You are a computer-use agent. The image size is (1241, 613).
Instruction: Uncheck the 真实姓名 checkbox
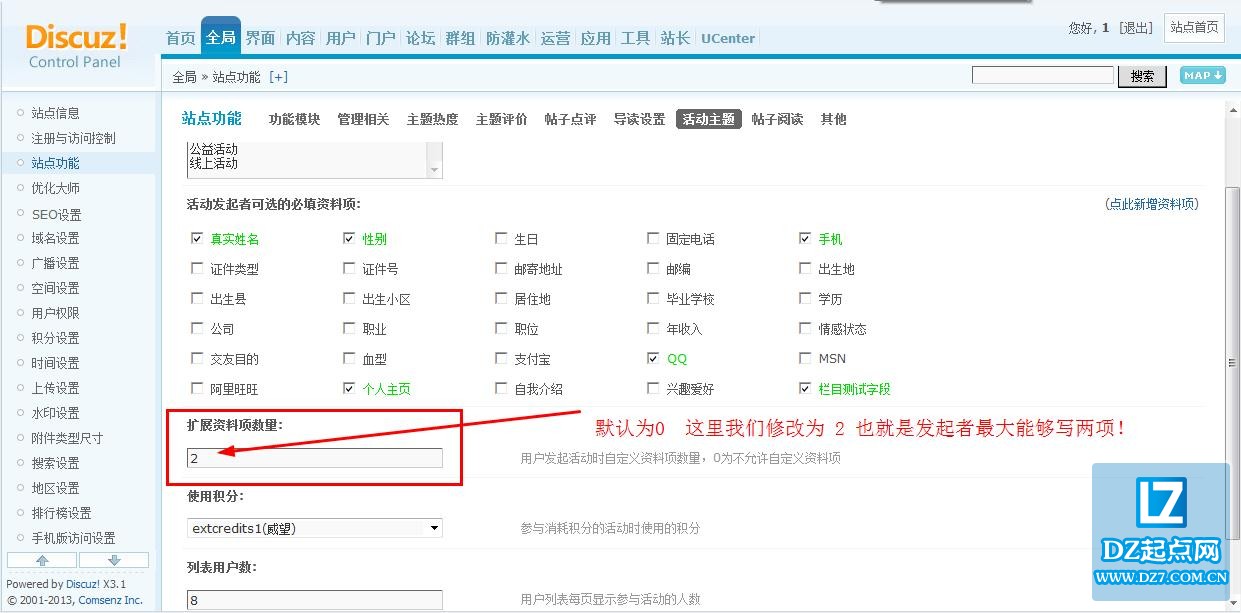197,239
